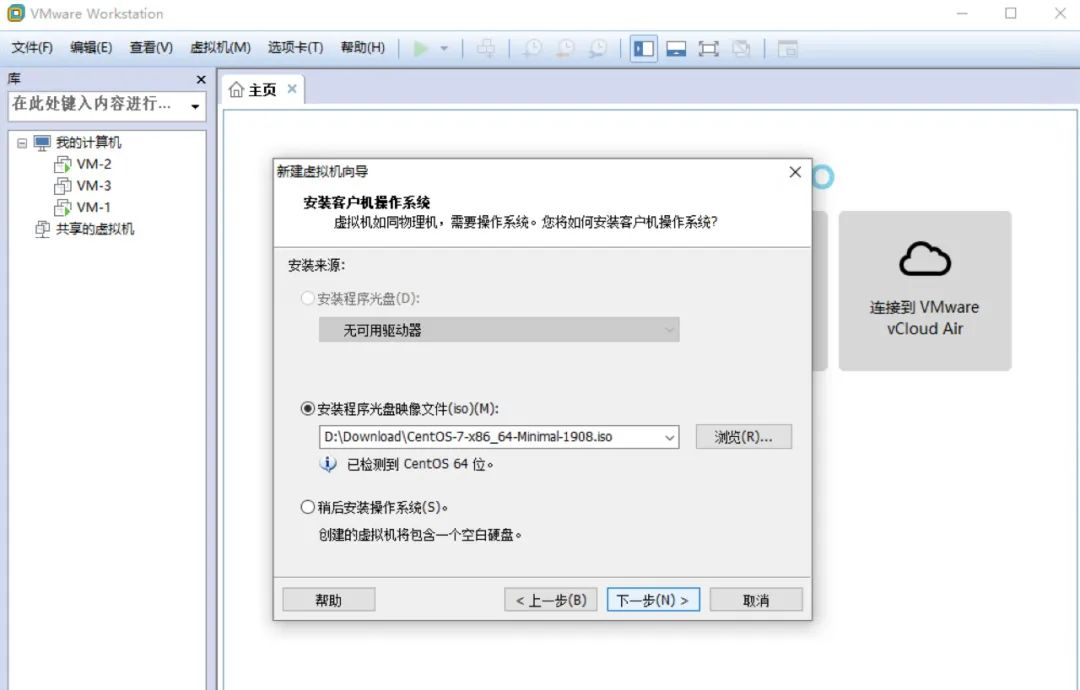
Task: Open the 编辑(E) menu
Action: tap(91, 48)
